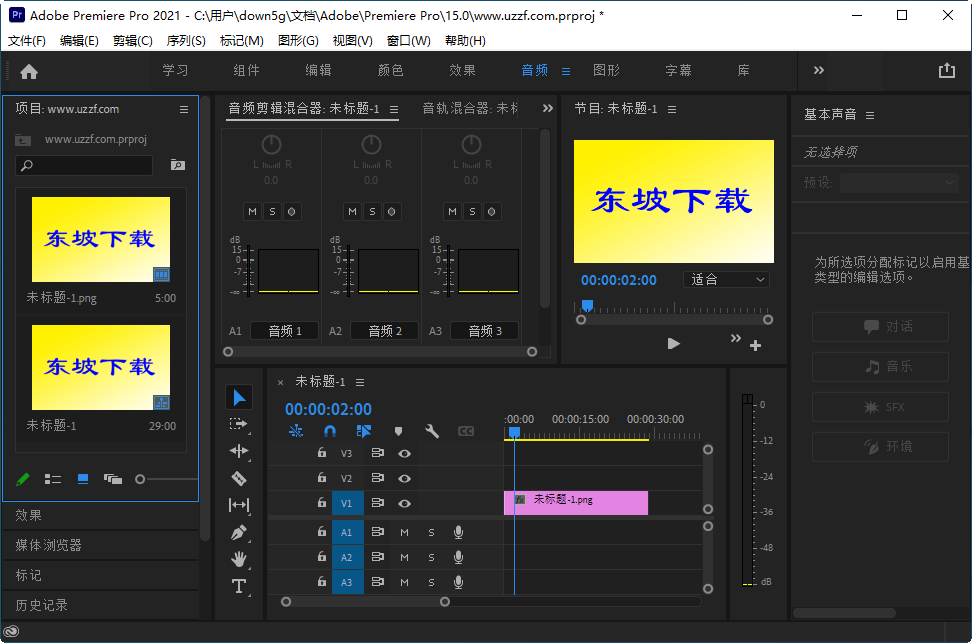This screenshot has height=643, width=972.
Task: Click the A1 track microphone record icon
Action: [458, 532]
